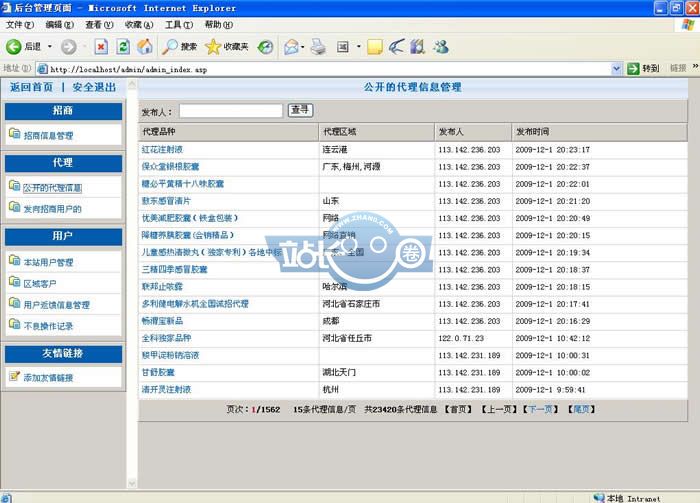The height and width of the screenshot is (503, 700).
Task: Refresh the page with green arrows icon
Action: (x=123, y=46)
